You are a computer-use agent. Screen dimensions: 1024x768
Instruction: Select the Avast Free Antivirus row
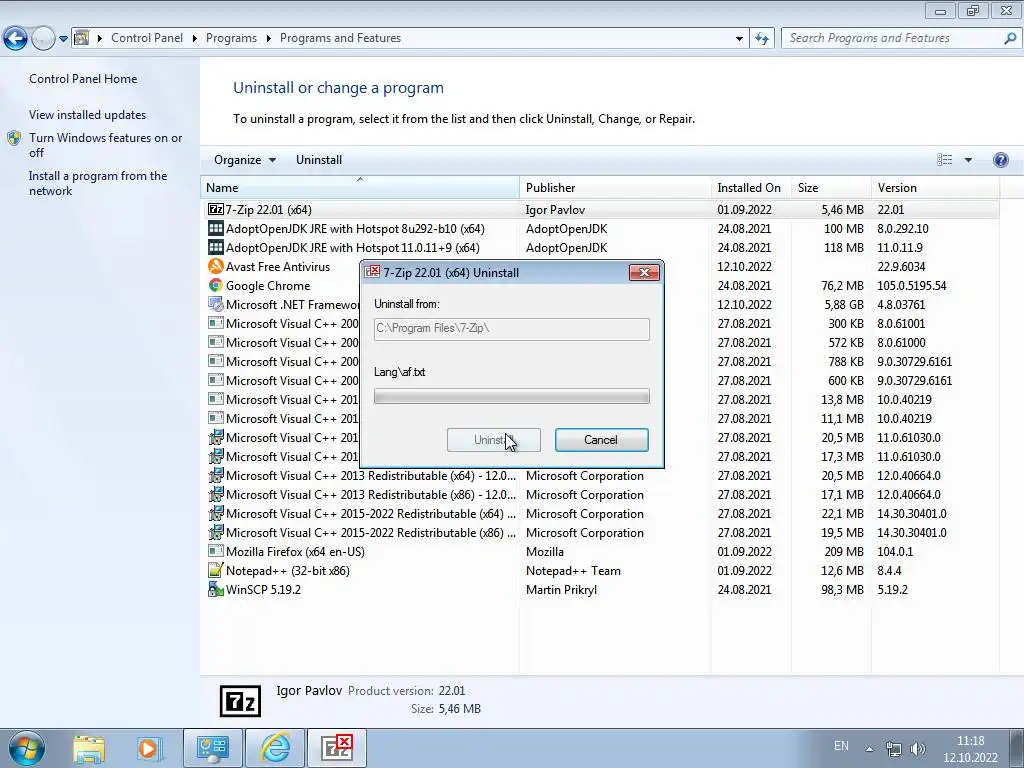pos(600,266)
